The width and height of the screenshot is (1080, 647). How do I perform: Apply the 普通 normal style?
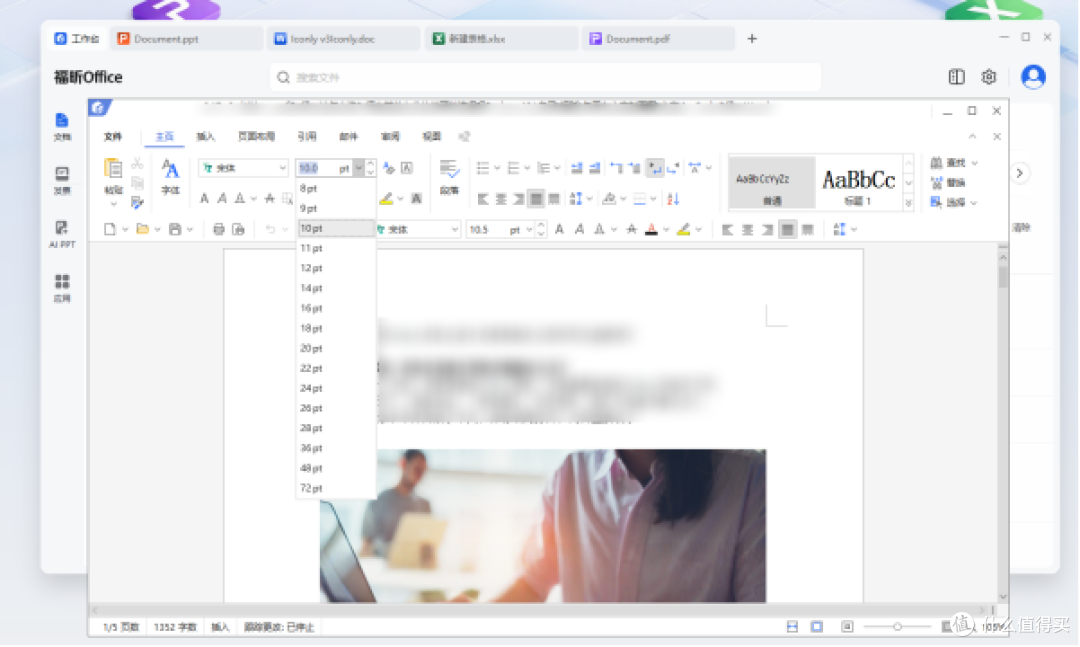tap(771, 183)
